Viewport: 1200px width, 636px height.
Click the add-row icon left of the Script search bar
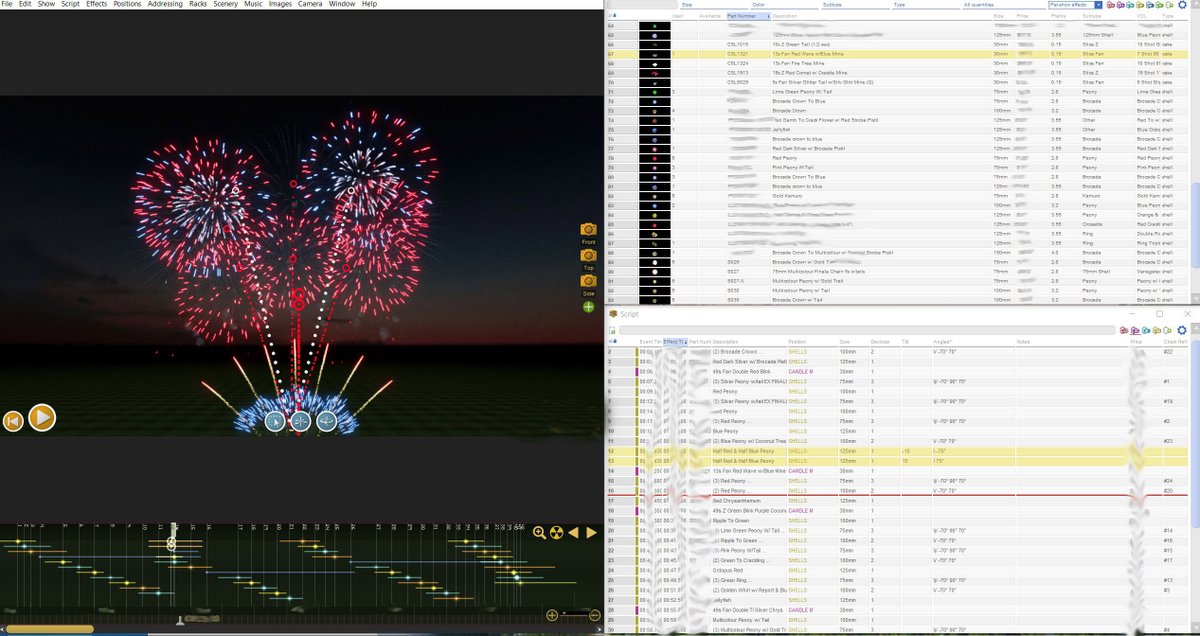[612, 330]
